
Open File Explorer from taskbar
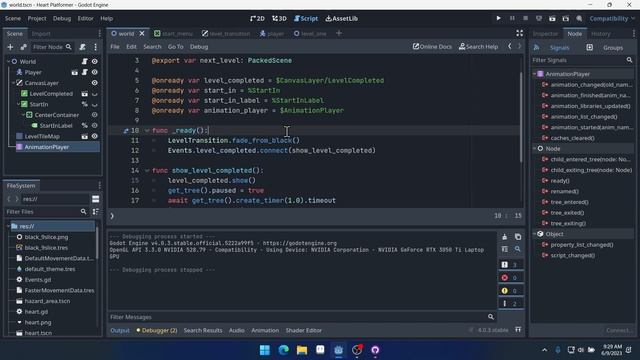coord(302,350)
